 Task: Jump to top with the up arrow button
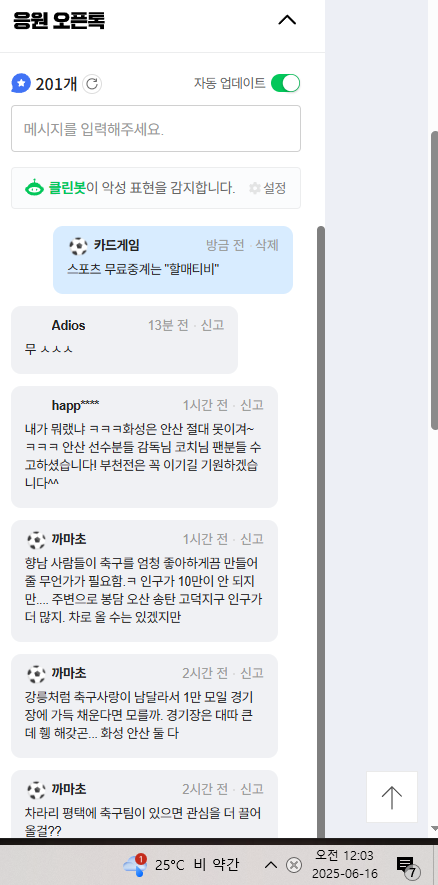pyautogui.click(x=392, y=797)
